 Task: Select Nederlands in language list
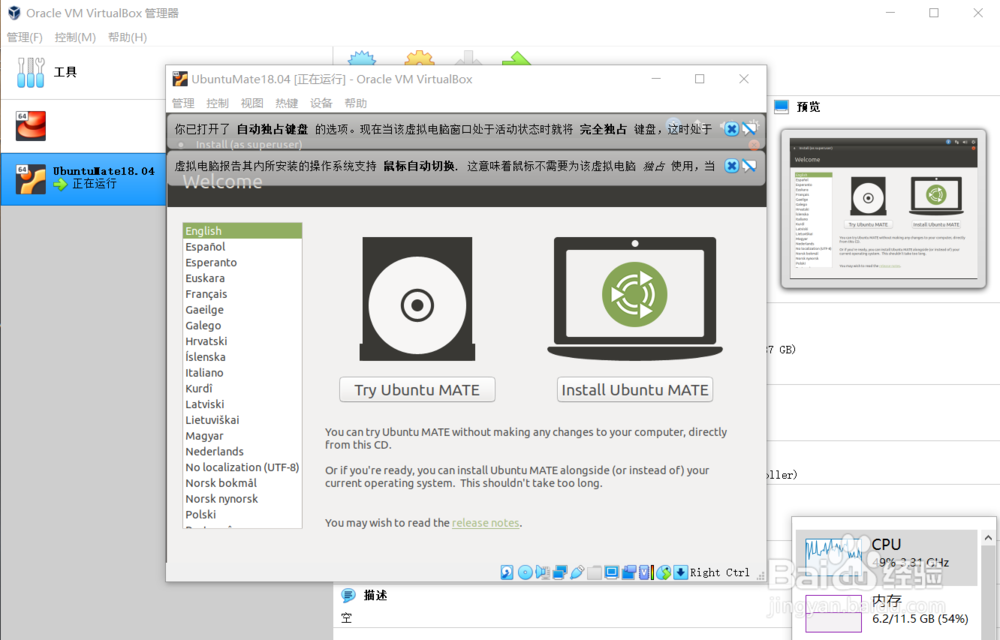click(242, 451)
